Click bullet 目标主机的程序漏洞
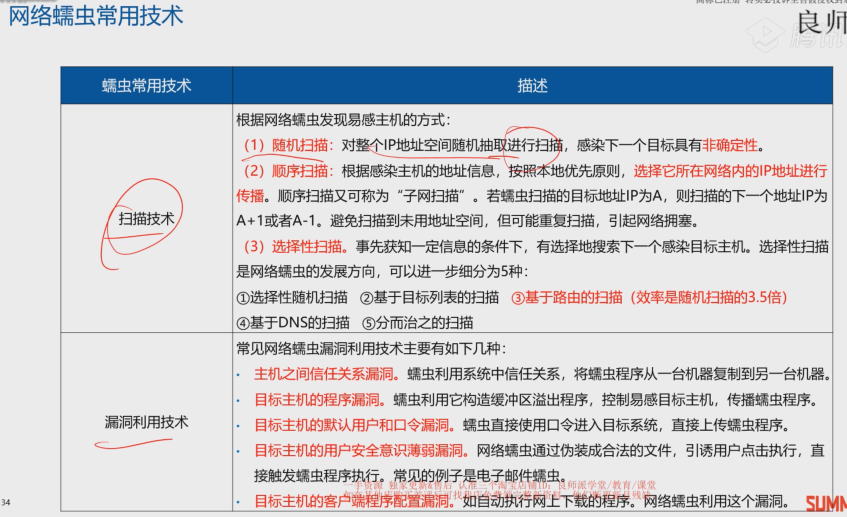Viewport: 847px width, 517px height. click(318, 400)
